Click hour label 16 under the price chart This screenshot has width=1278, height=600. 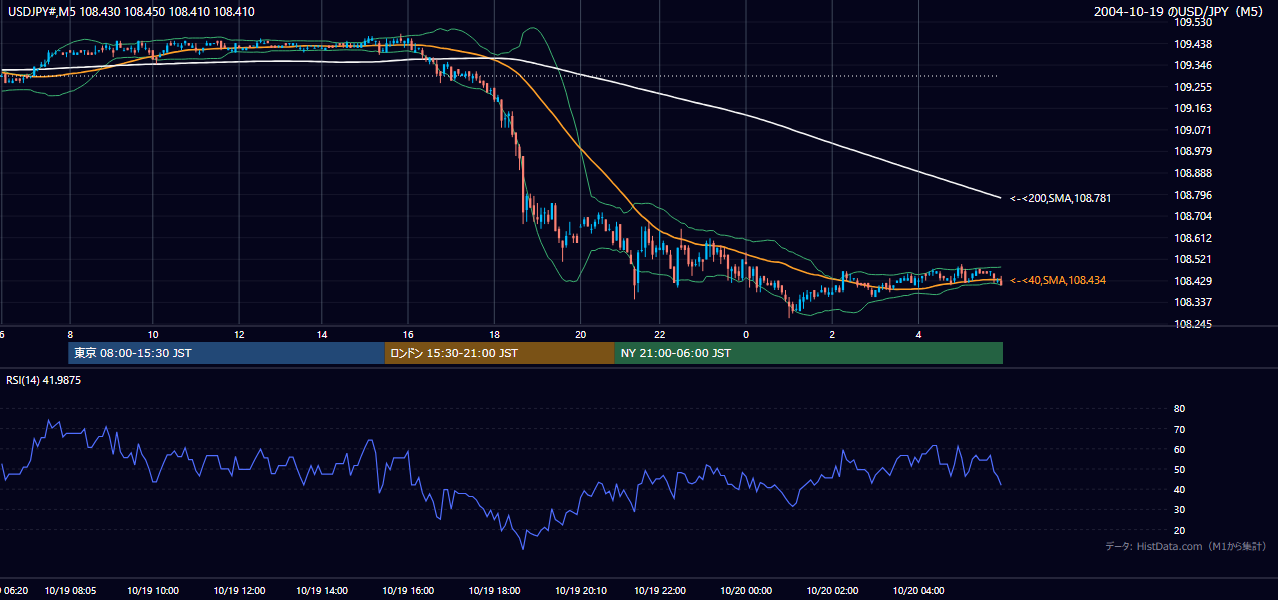click(408, 334)
